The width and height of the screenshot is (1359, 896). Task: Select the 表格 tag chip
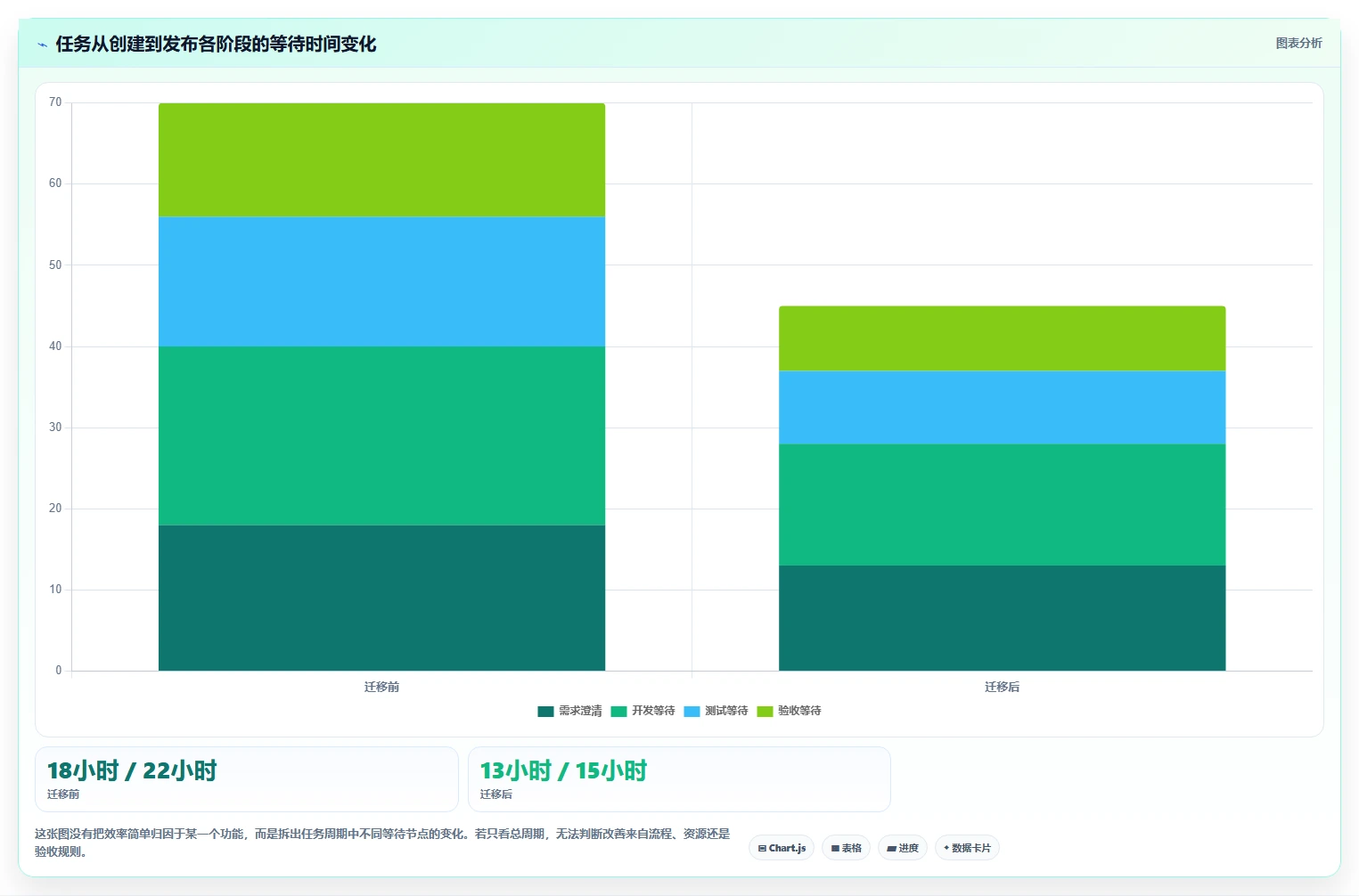[x=846, y=848]
